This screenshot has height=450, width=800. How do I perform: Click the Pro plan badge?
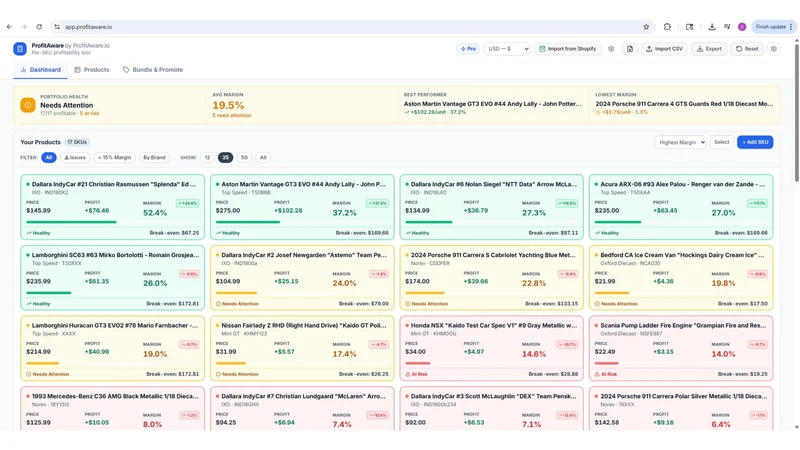coord(468,49)
